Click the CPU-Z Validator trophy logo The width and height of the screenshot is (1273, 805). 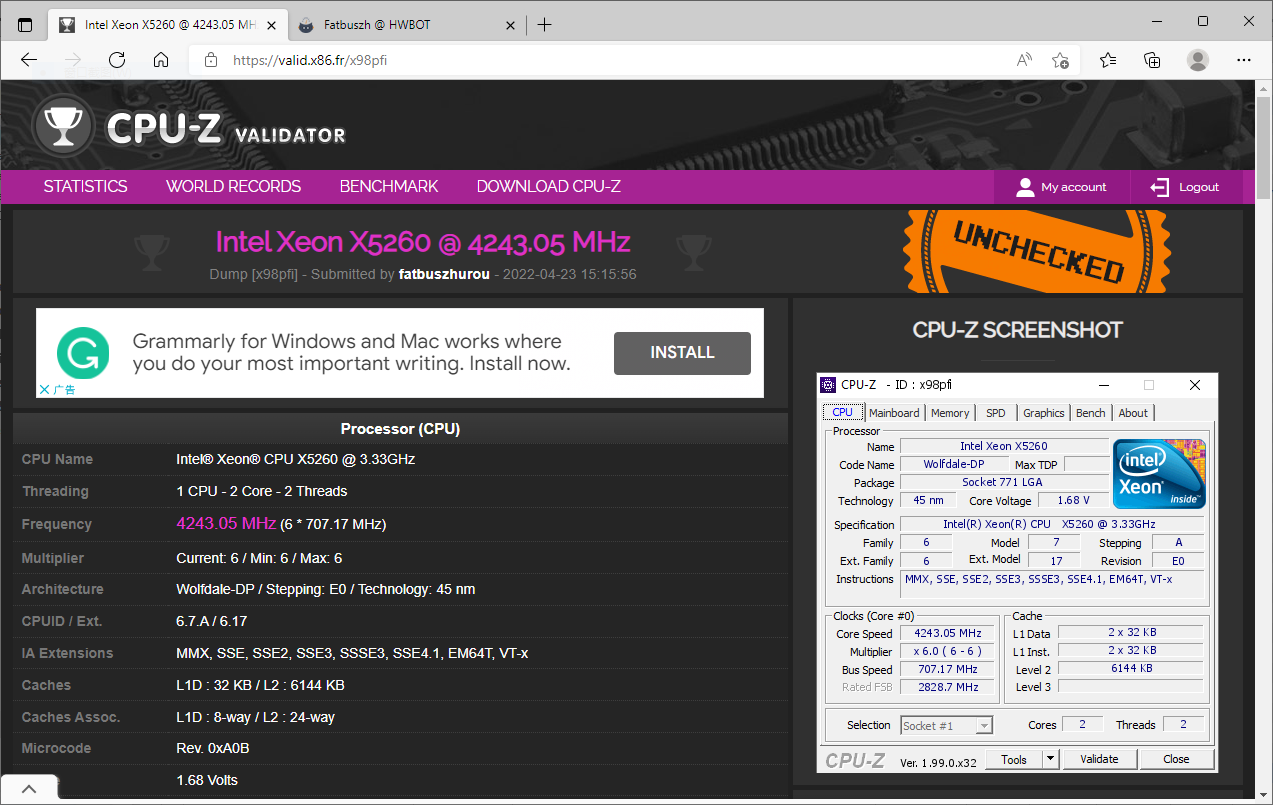pos(66,125)
